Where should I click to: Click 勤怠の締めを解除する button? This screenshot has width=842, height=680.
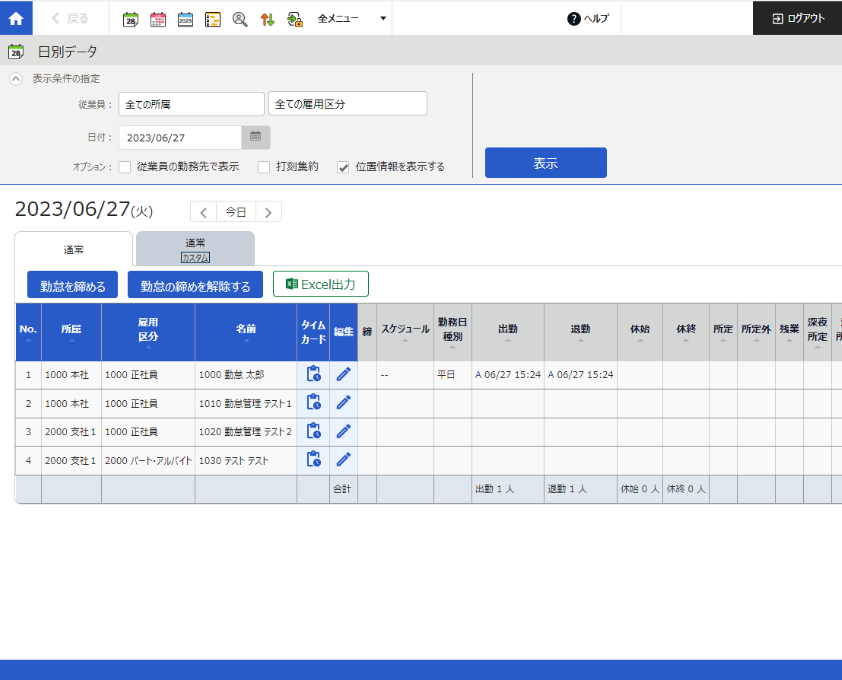click(x=195, y=285)
